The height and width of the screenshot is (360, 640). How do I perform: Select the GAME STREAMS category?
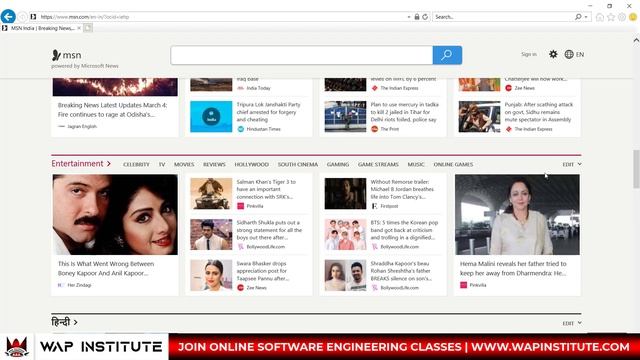378,164
